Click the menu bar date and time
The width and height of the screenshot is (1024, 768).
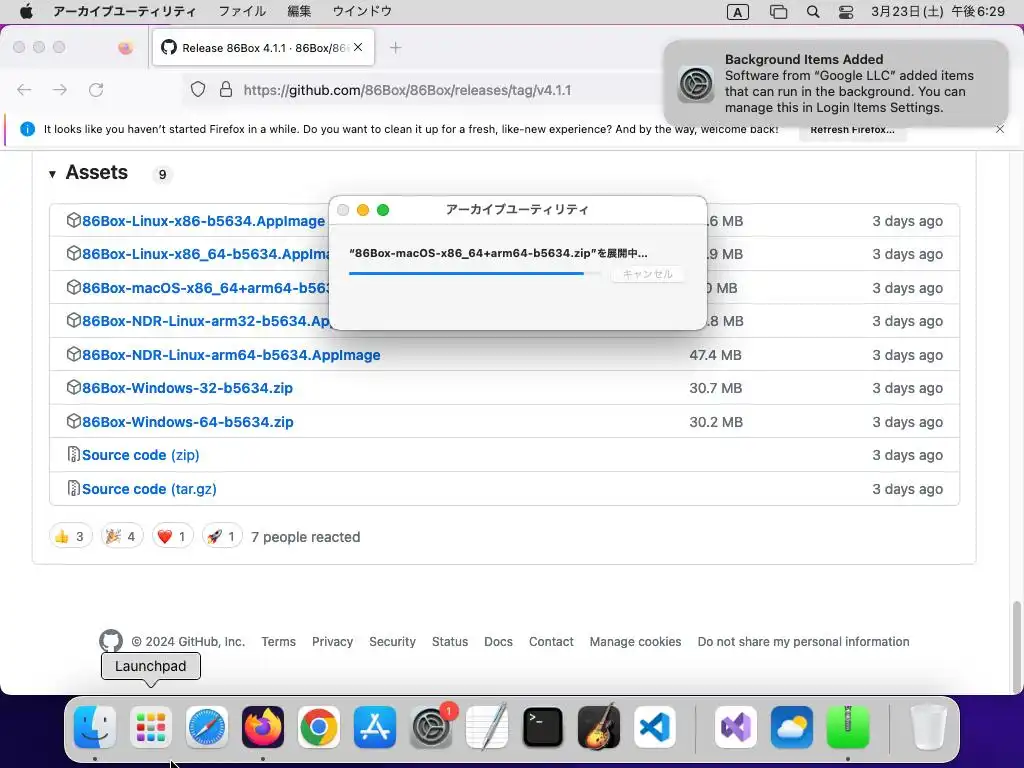pos(938,11)
